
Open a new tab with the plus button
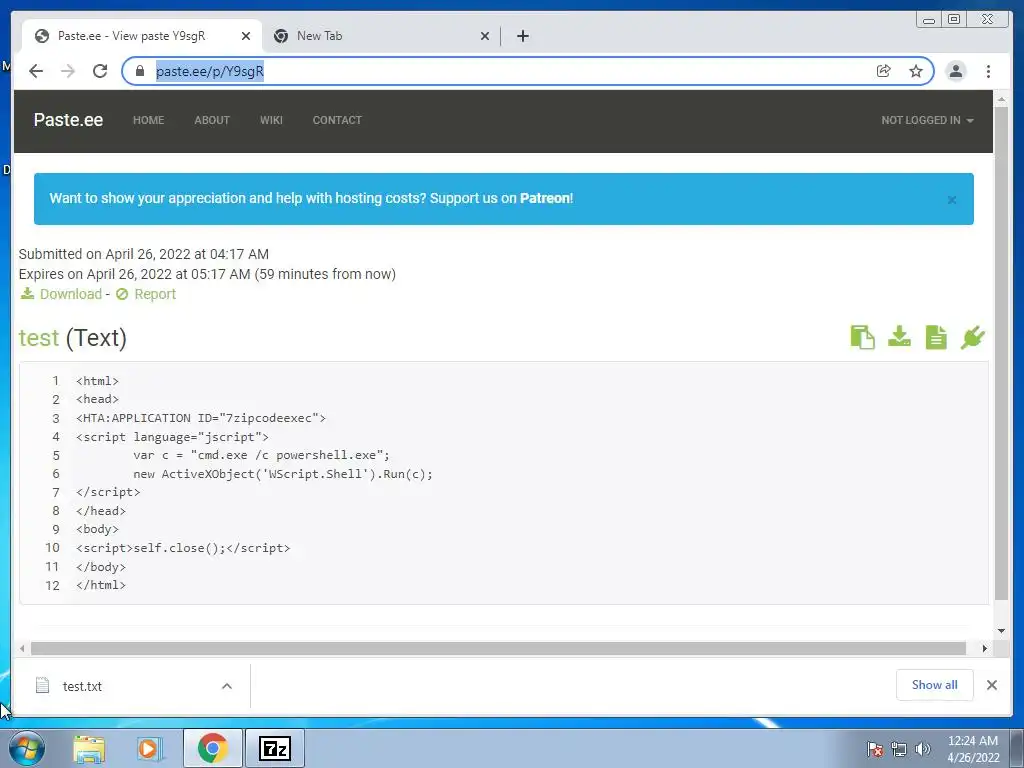(x=522, y=36)
